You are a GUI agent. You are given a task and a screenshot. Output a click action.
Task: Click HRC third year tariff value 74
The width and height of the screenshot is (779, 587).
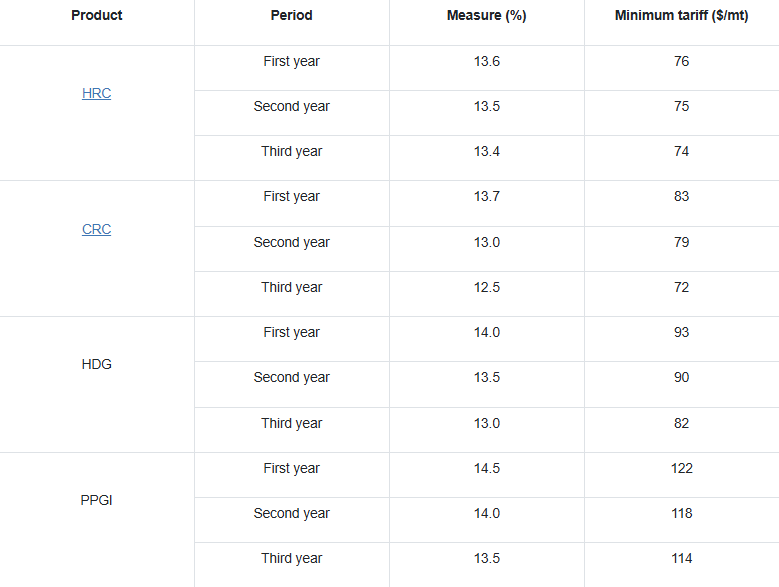[681, 151]
